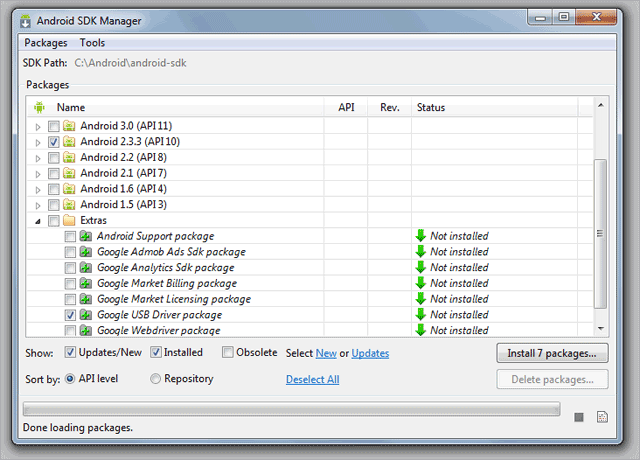
Task: Check the Google Market Licensing package checkbox
Action: pos(70,300)
